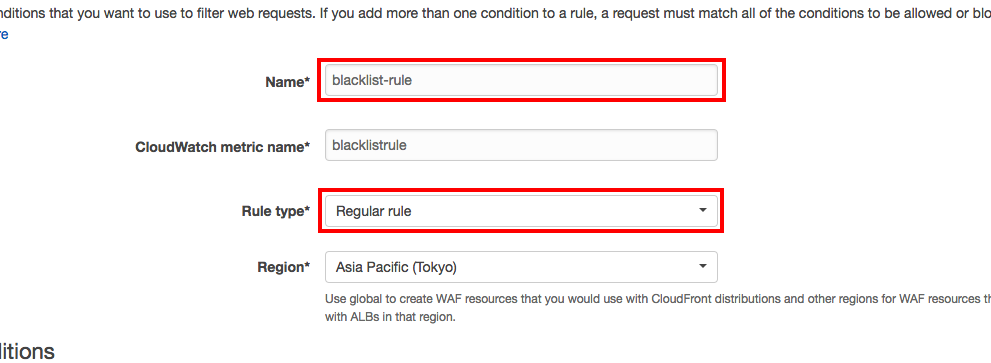The width and height of the screenshot is (991, 363).
Task: Expand the Region selector showing Asia Pacific (Tokyo)
Action: tap(521, 267)
